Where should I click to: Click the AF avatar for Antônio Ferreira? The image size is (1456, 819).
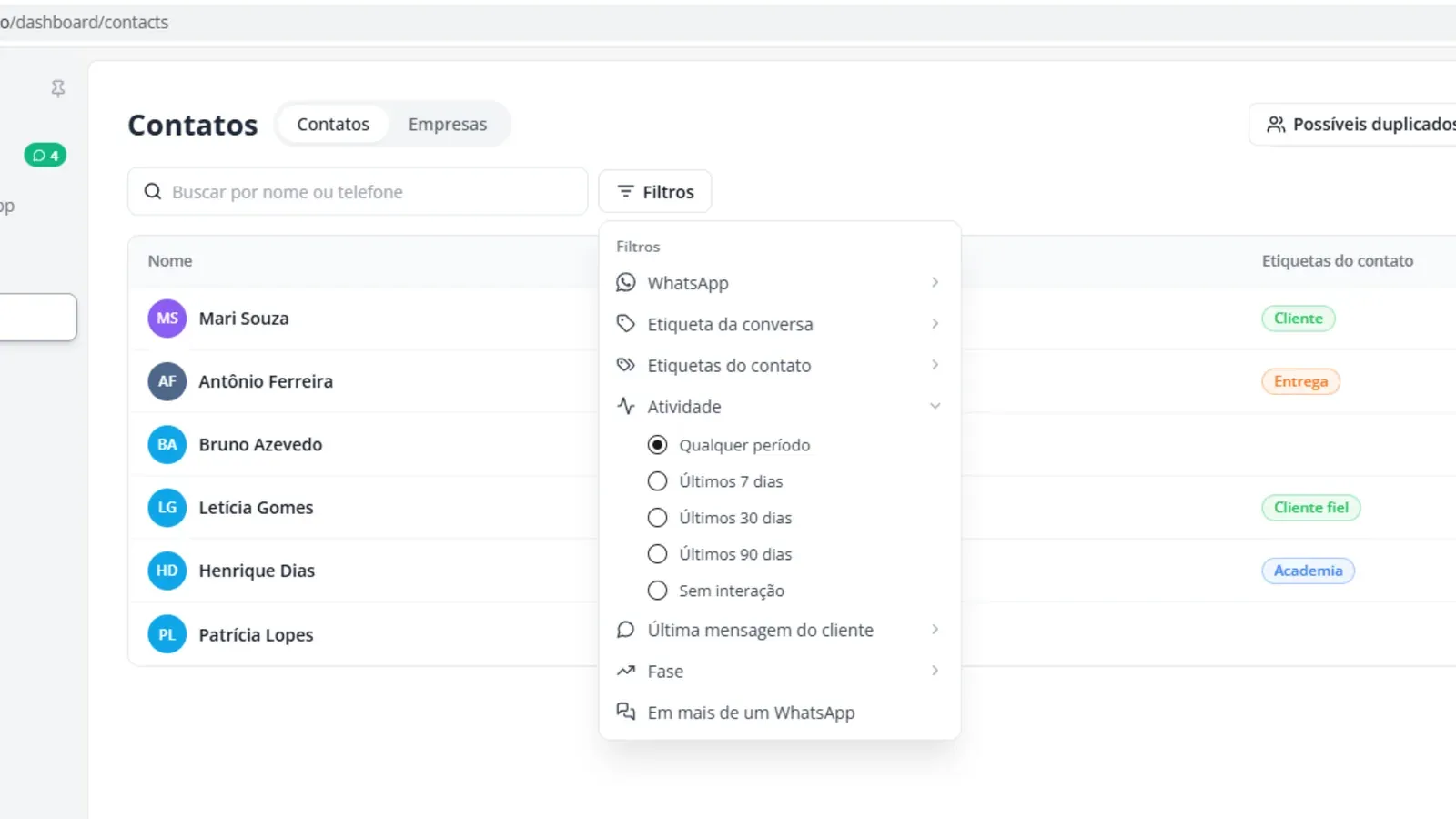pos(167,381)
